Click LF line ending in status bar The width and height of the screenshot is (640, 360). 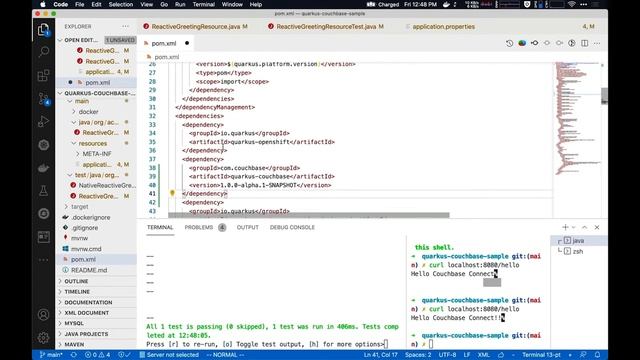click(467, 355)
